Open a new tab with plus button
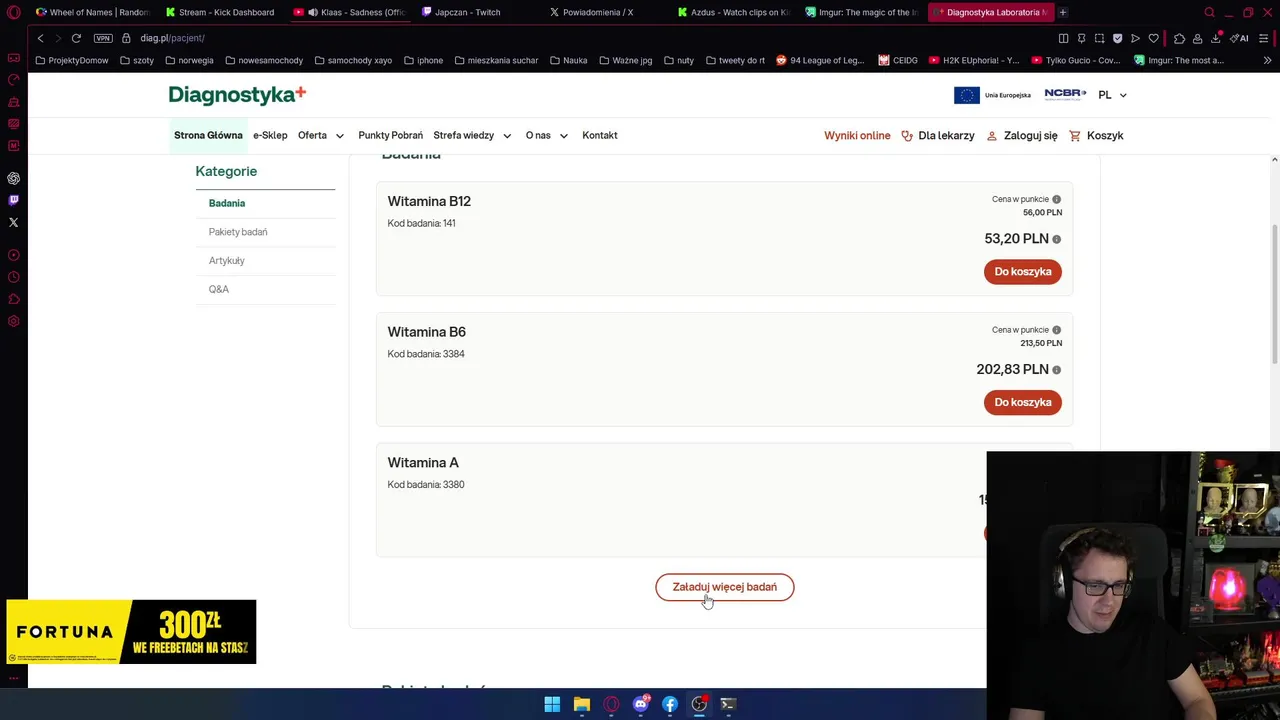 click(1063, 12)
